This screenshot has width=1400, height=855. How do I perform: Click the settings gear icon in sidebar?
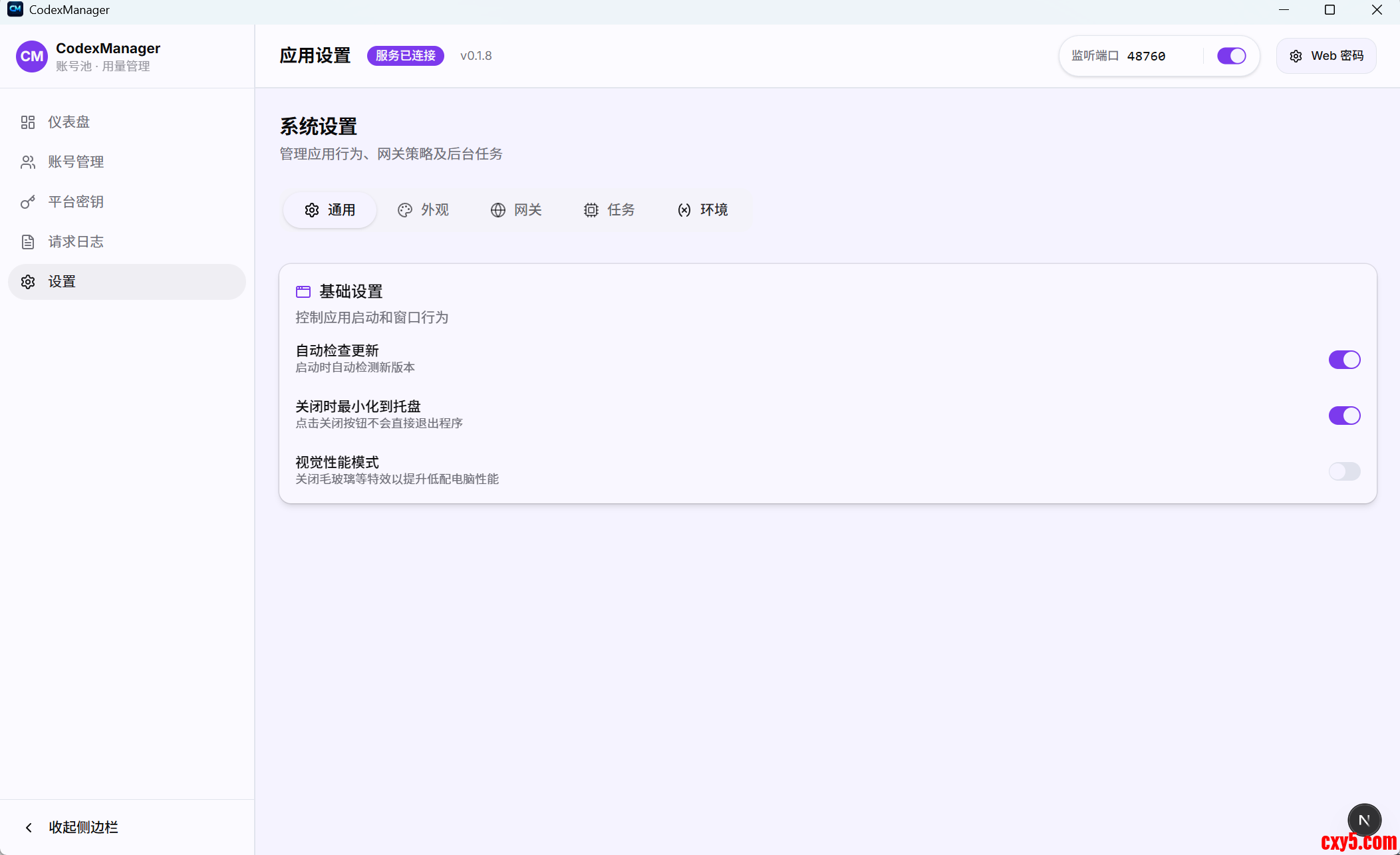(x=28, y=282)
